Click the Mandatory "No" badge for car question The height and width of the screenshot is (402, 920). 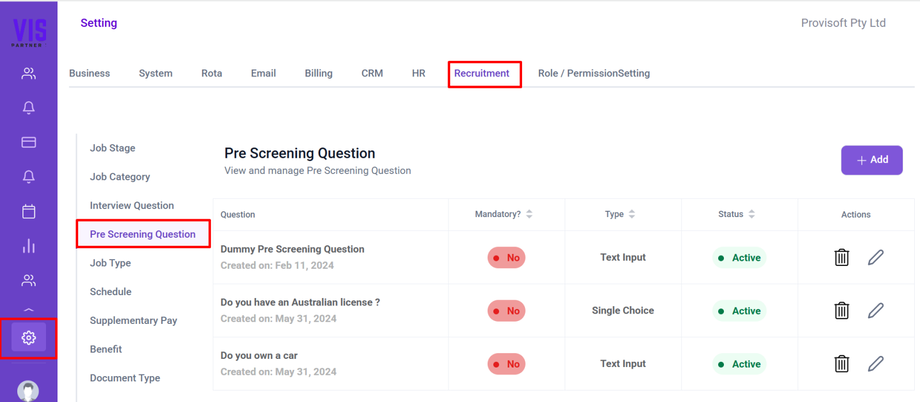506,364
